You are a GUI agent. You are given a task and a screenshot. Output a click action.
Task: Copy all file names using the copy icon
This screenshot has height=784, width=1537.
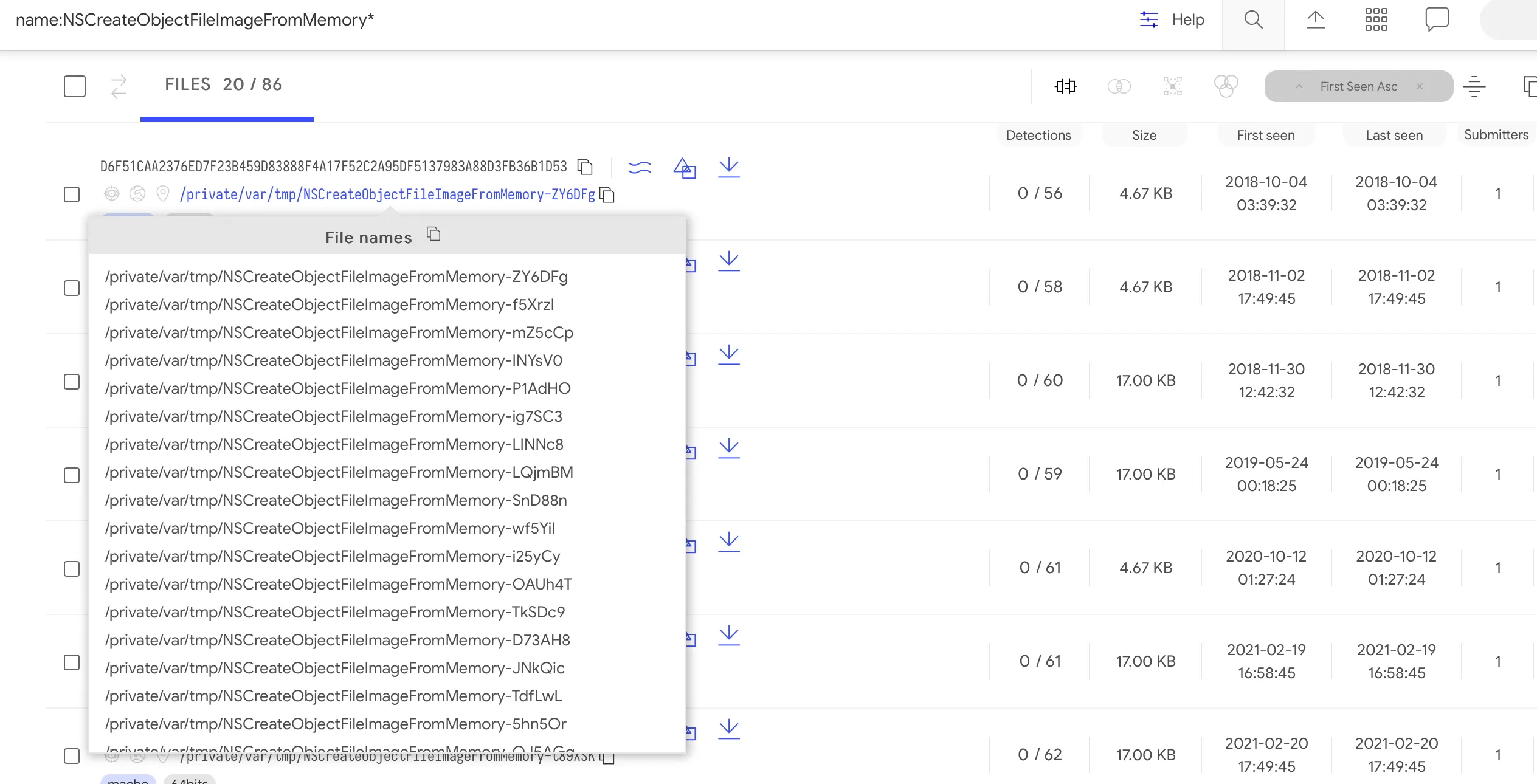[x=433, y=234]
